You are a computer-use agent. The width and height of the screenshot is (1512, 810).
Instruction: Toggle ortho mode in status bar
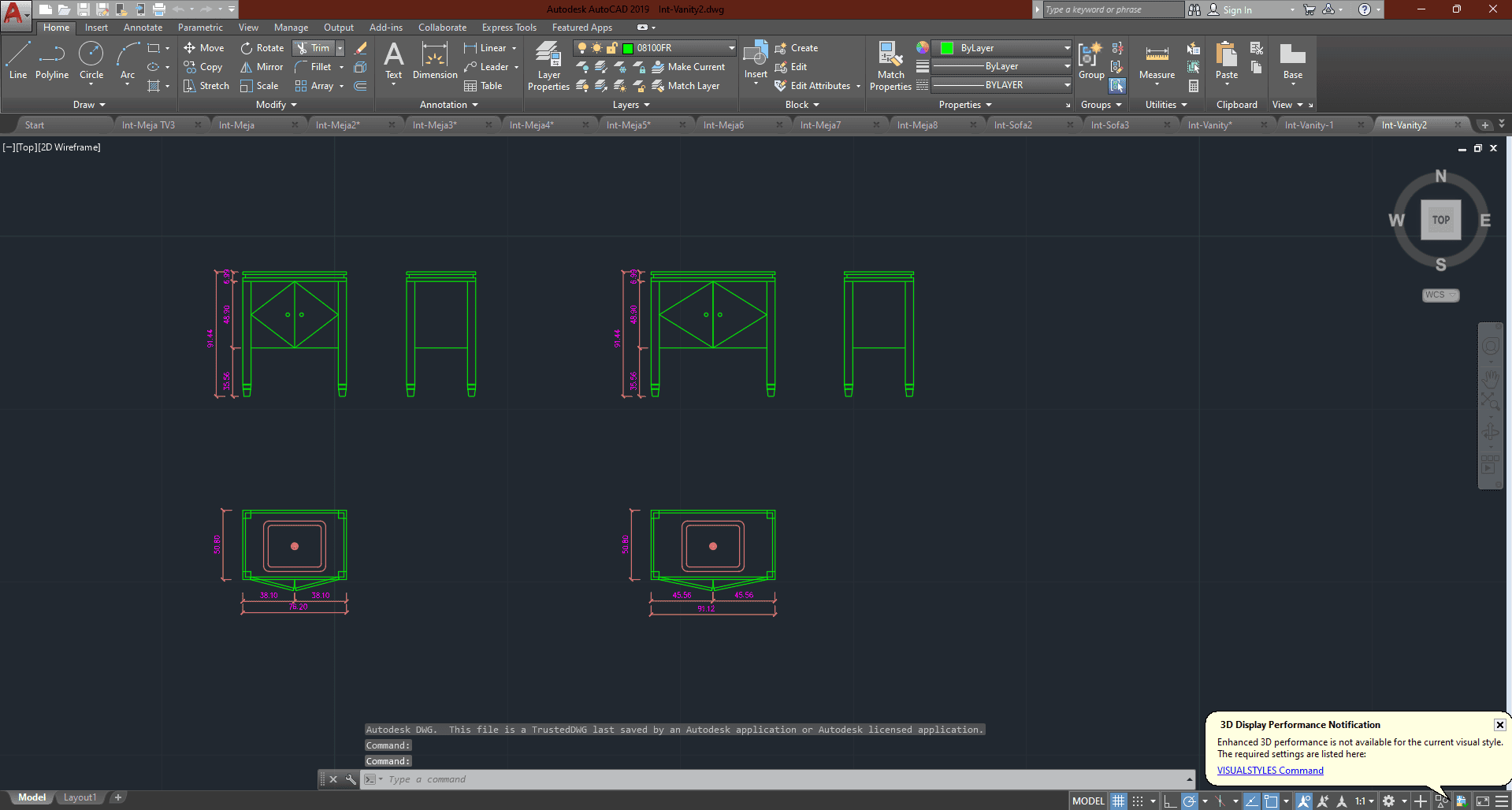(x=1170, y=801)
